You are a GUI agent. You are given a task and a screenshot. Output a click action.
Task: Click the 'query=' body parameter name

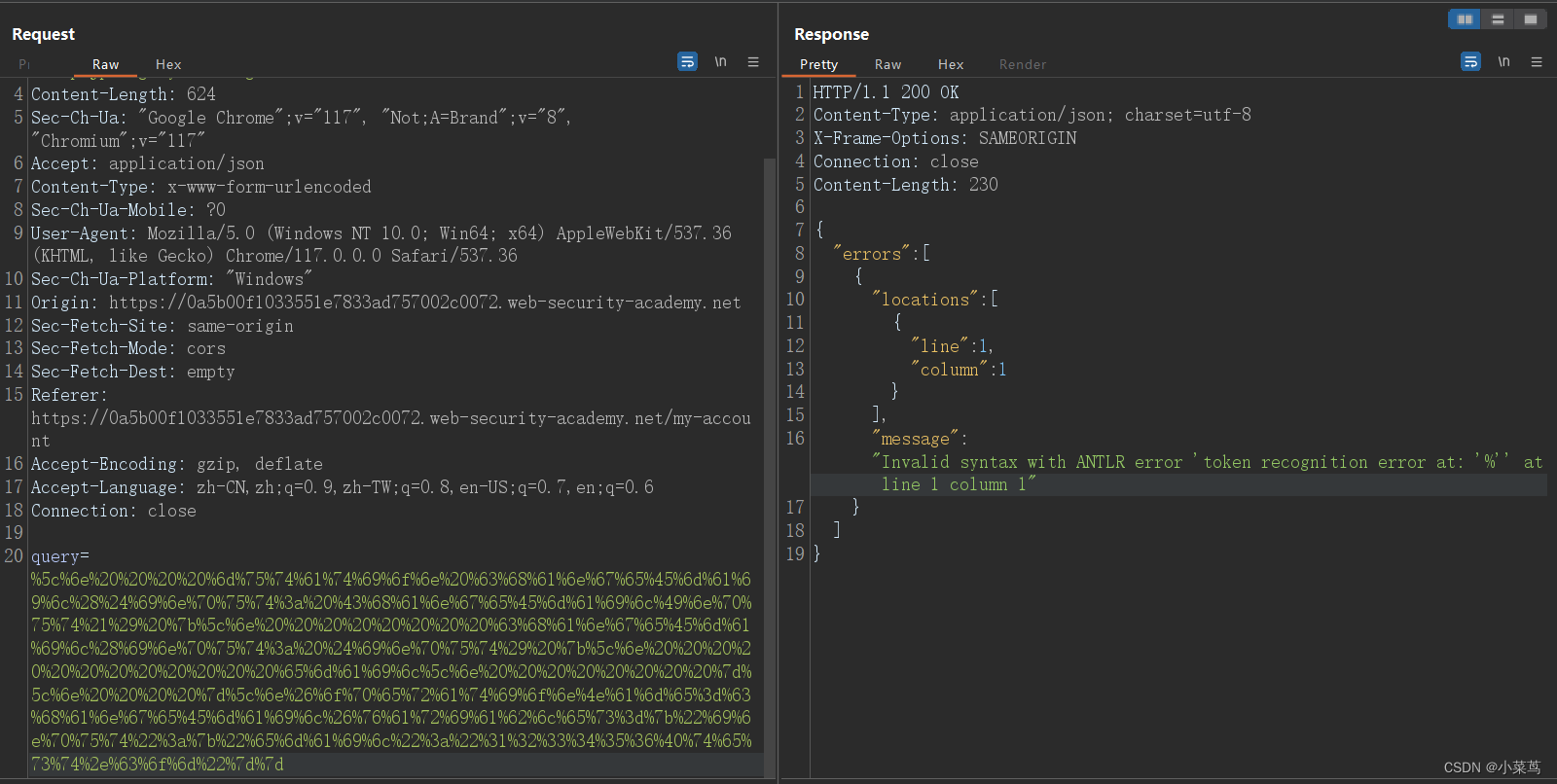point(60,556)
